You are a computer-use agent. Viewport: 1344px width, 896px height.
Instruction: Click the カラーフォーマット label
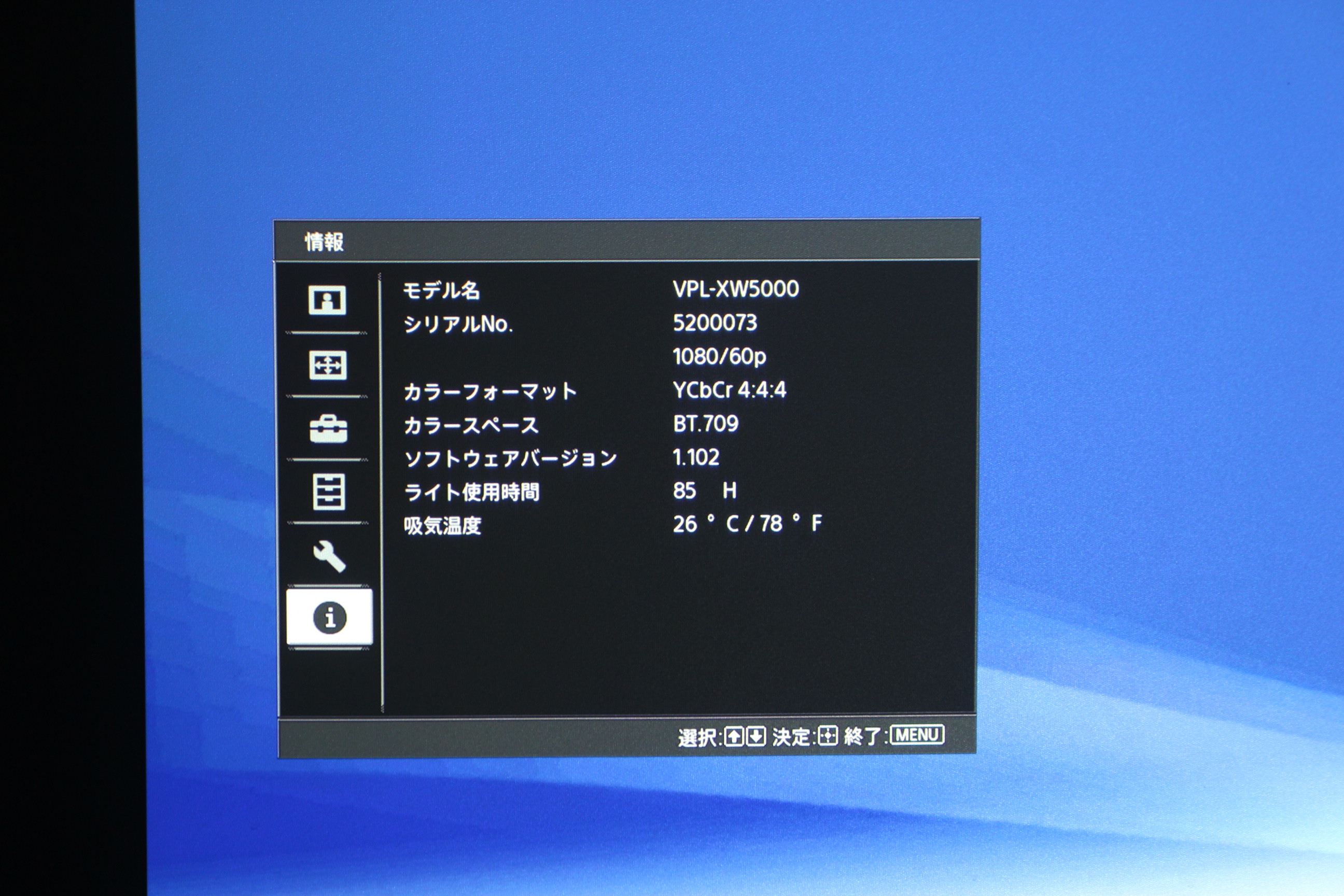[491, 392]
